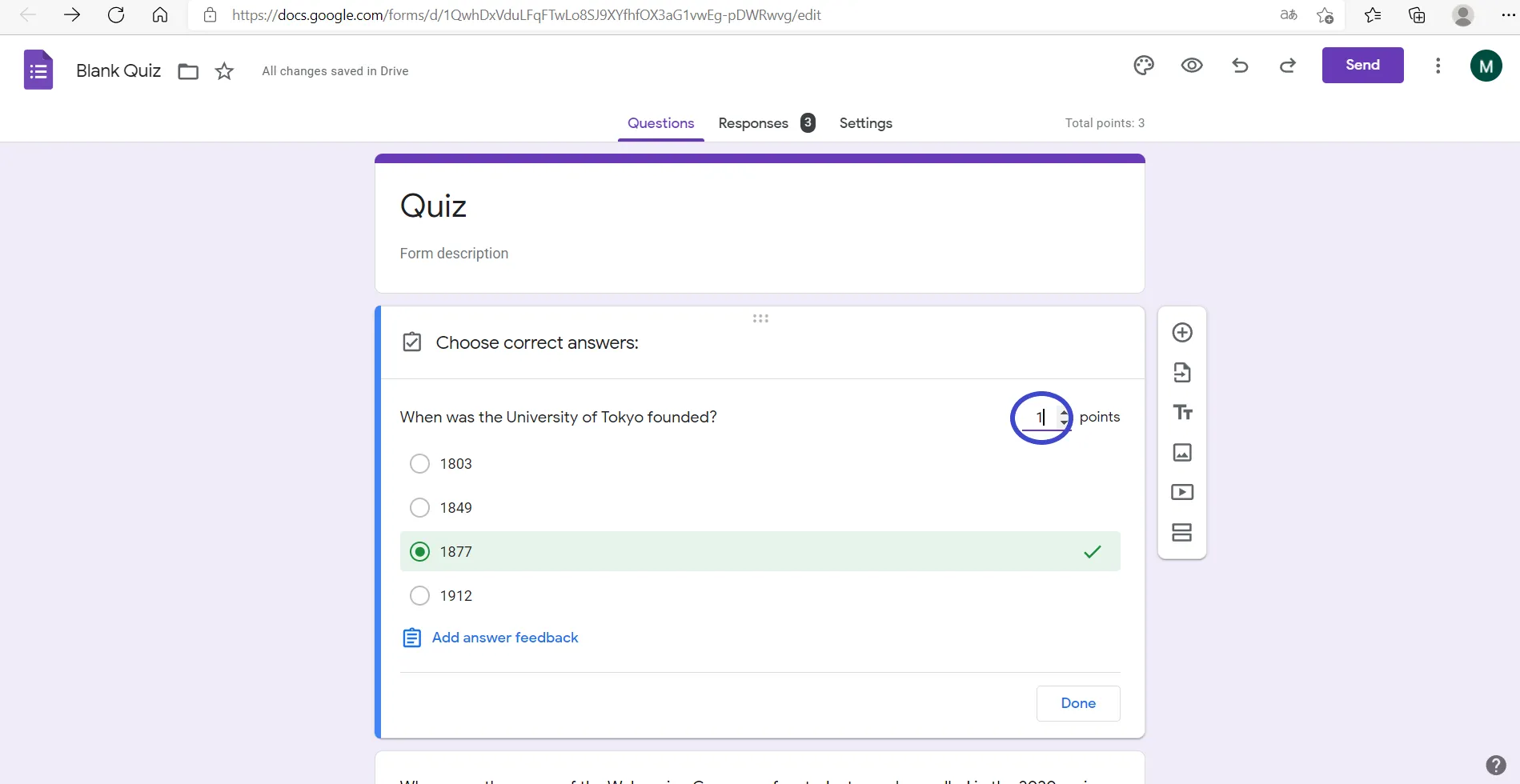Click the Add video icon
This screenshot has height=784, width=1520.
[x=1182, y=492]
